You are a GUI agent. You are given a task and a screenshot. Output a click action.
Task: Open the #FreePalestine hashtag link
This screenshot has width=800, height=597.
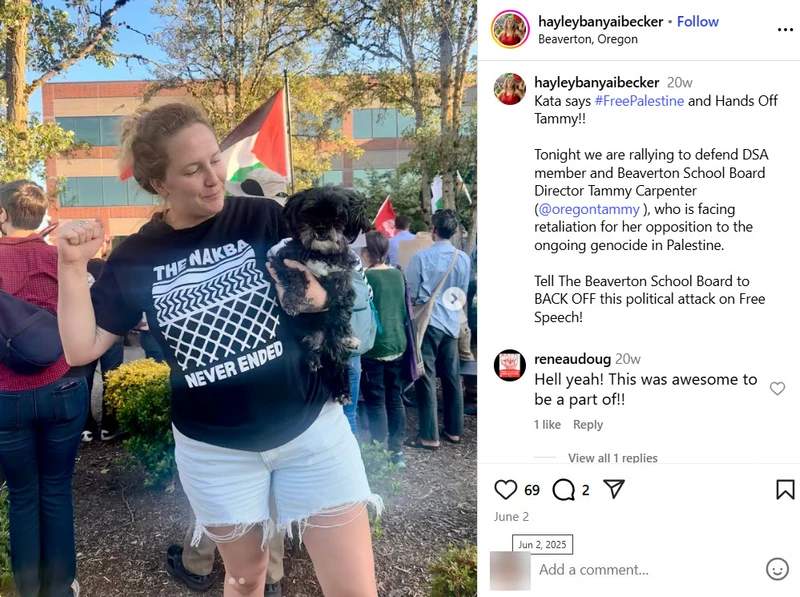pyautogui.click(x=639, y=101)
